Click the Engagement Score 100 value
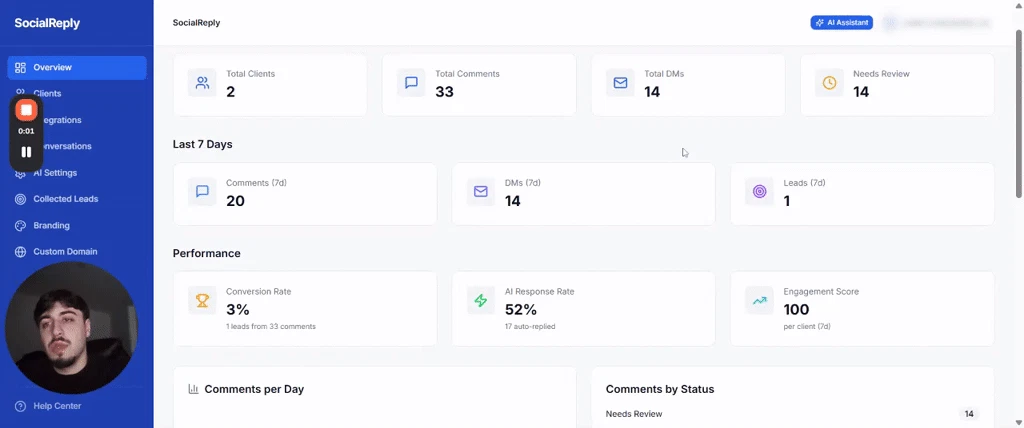The width and height of the screenshot is (1024, 428). [x=796, y=310]
